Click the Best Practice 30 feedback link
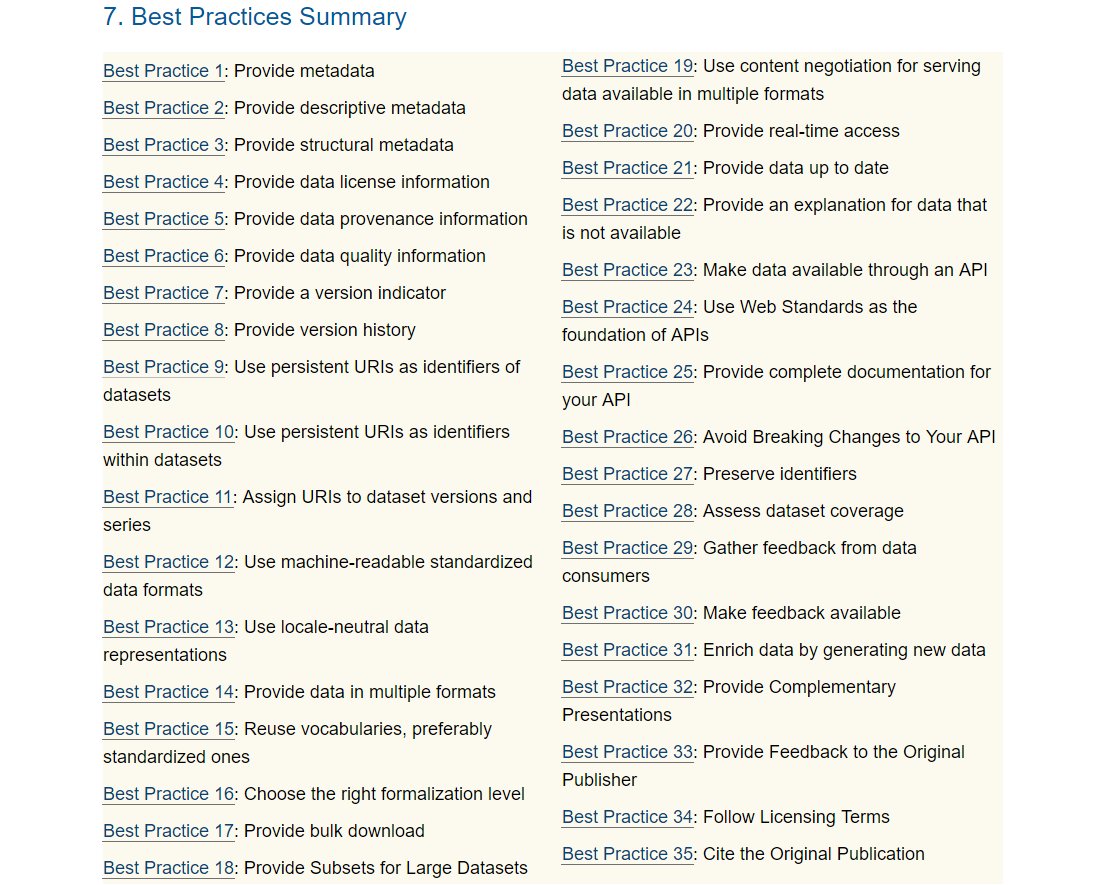The height and width of the screenshot is (885, 1119). 627,614
